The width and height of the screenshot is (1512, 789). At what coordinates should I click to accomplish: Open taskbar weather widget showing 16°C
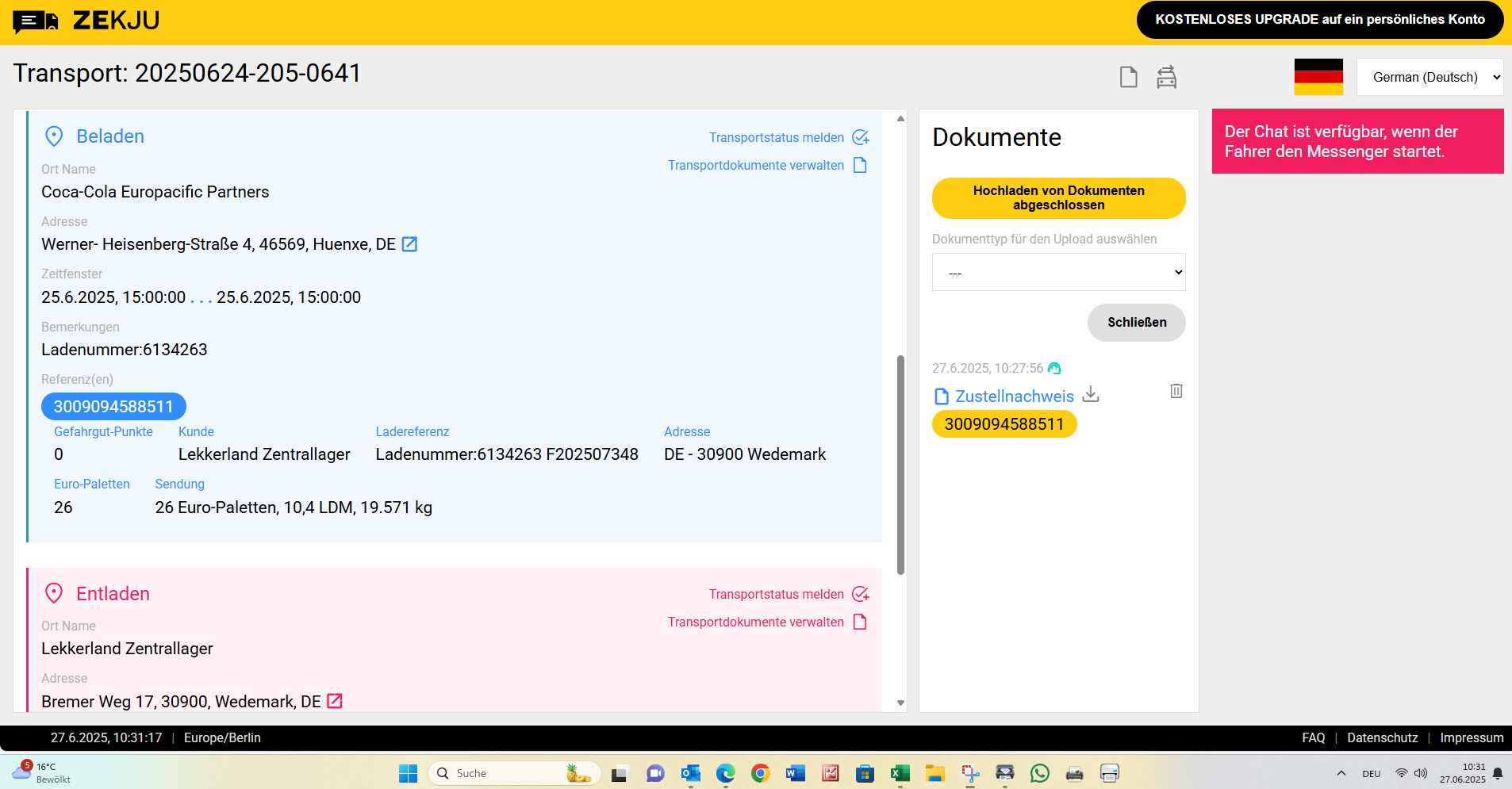[41, 772]
